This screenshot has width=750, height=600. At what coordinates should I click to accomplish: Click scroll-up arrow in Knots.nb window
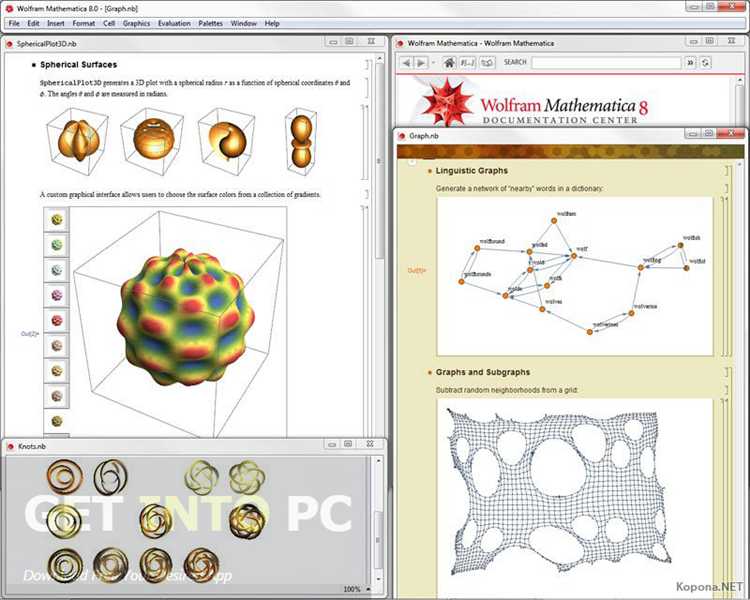click(x=378, y=461)
